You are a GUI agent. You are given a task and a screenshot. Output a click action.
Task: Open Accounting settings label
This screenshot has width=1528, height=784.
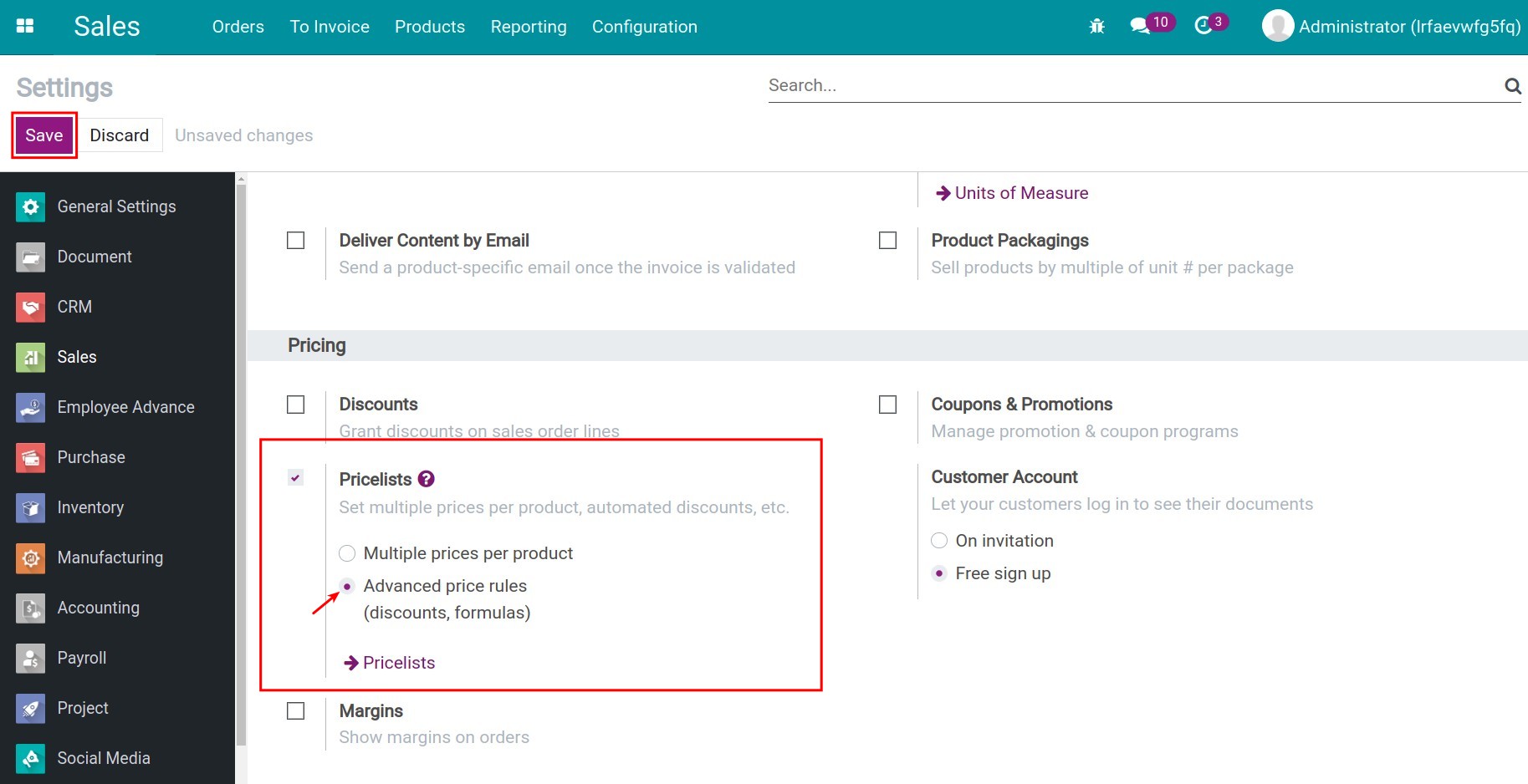(98, 608)
